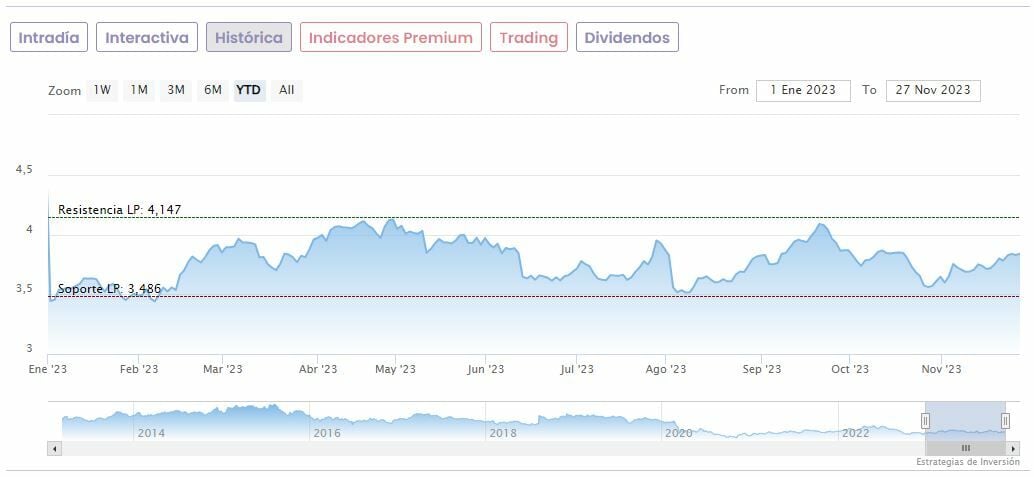Click the To date field
The width and height of the screenshot is (1034, 477).
pos(933,90)
